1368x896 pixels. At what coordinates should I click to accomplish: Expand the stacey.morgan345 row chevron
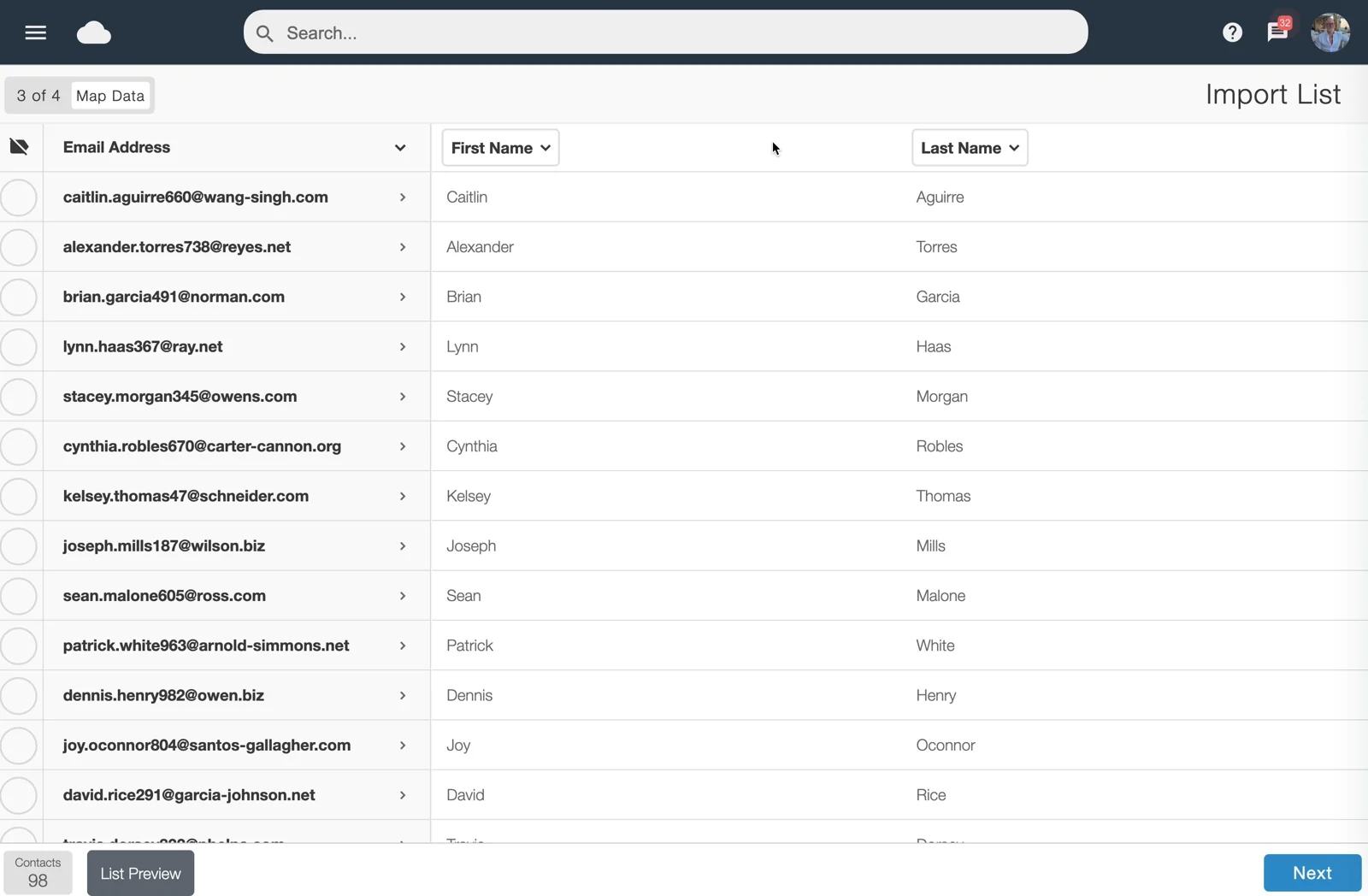click(x=403, y=397)
